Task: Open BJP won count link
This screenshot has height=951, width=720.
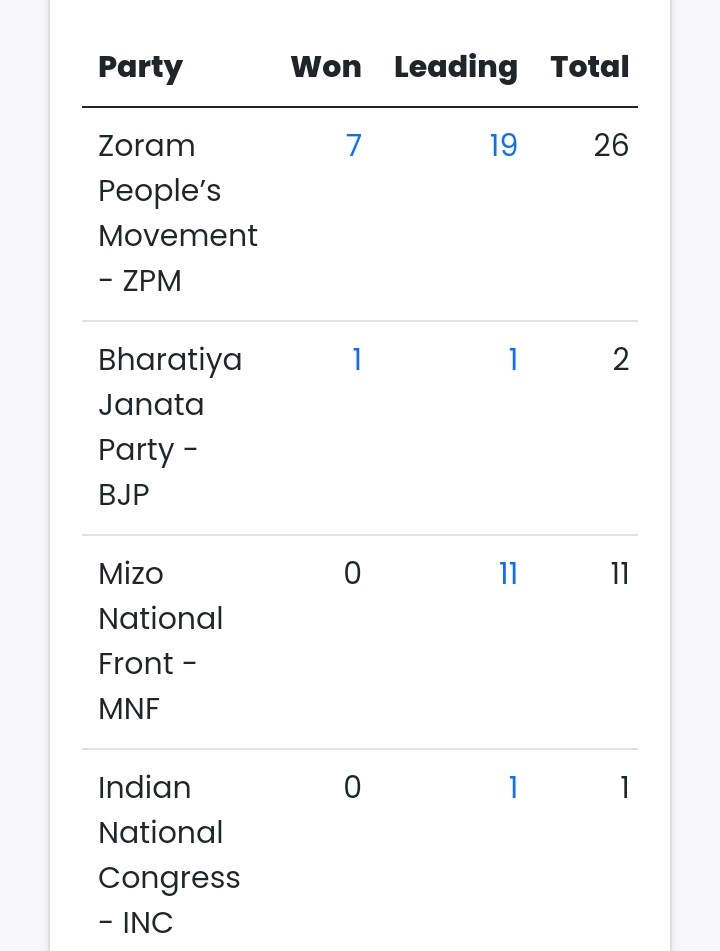Action: 357,360
